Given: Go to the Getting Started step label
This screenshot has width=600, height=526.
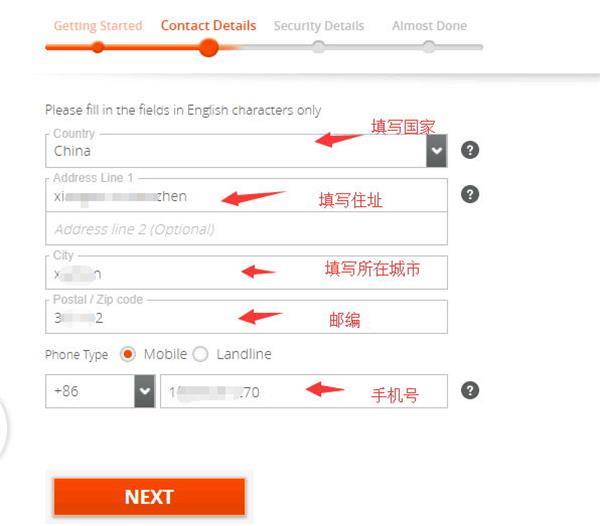Looking at the screenshot, I should [x=98, y=26].
